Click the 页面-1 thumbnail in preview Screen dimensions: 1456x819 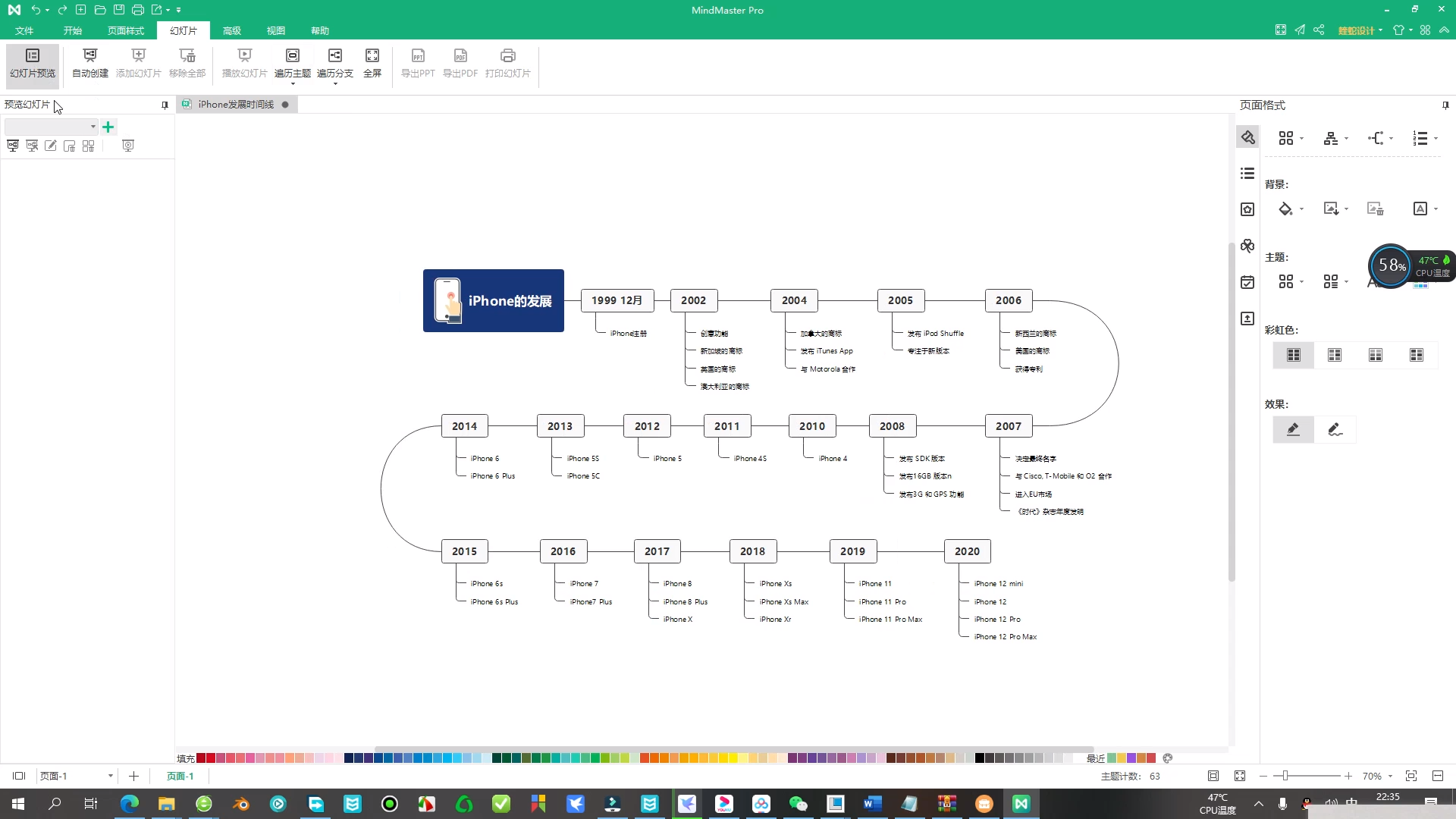coord(180,775)
